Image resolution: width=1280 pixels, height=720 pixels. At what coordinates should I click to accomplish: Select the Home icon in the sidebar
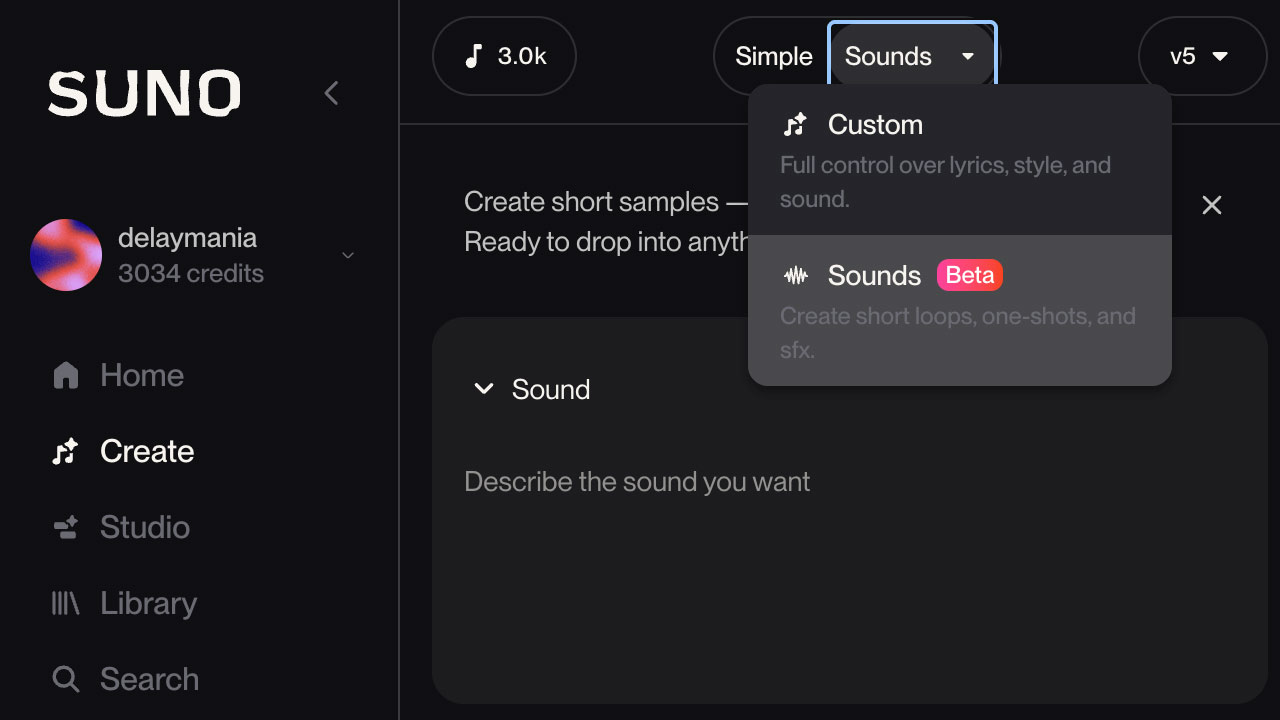(66, 375)
